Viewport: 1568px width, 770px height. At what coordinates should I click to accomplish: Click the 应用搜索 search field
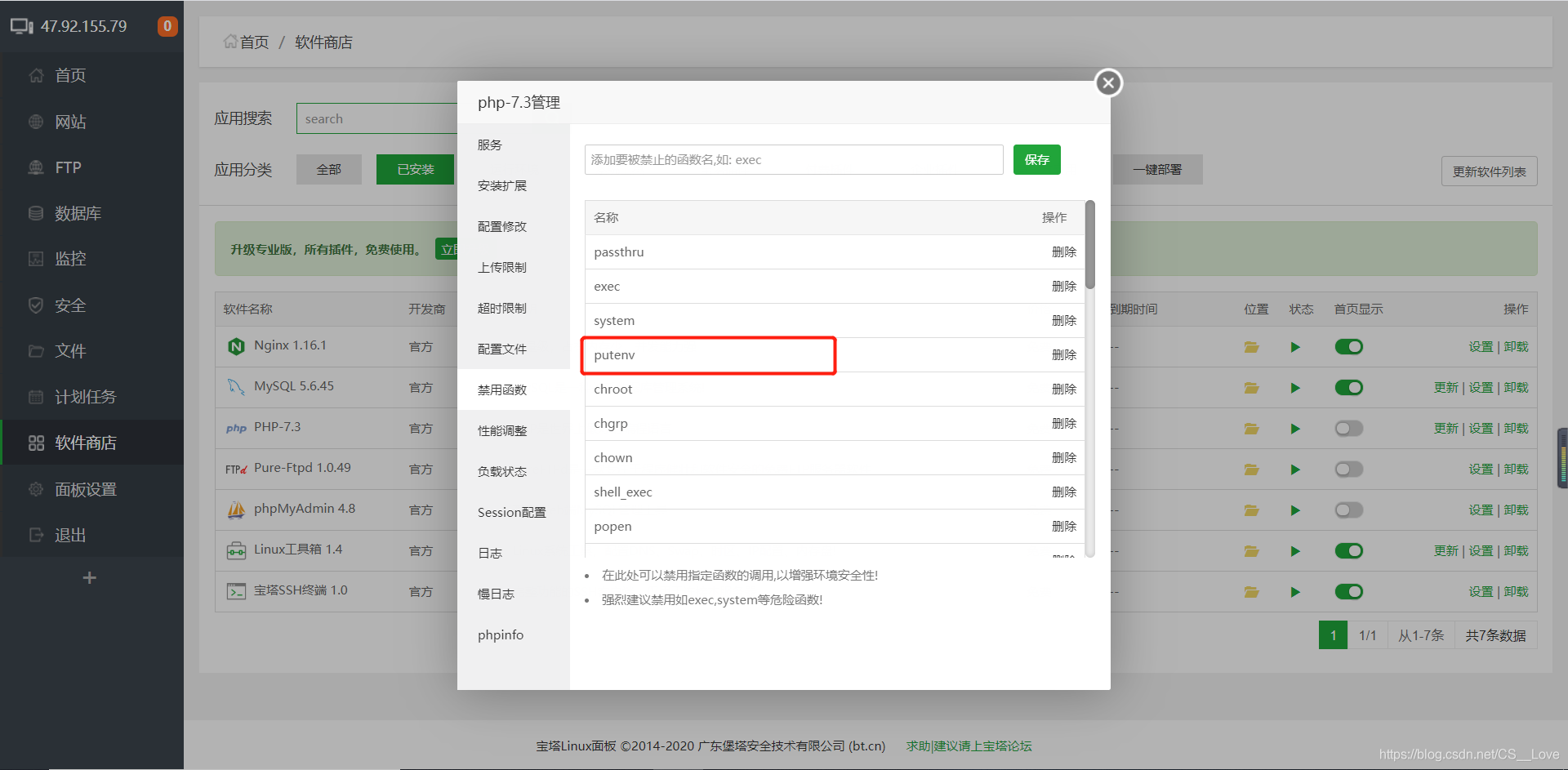377,118
